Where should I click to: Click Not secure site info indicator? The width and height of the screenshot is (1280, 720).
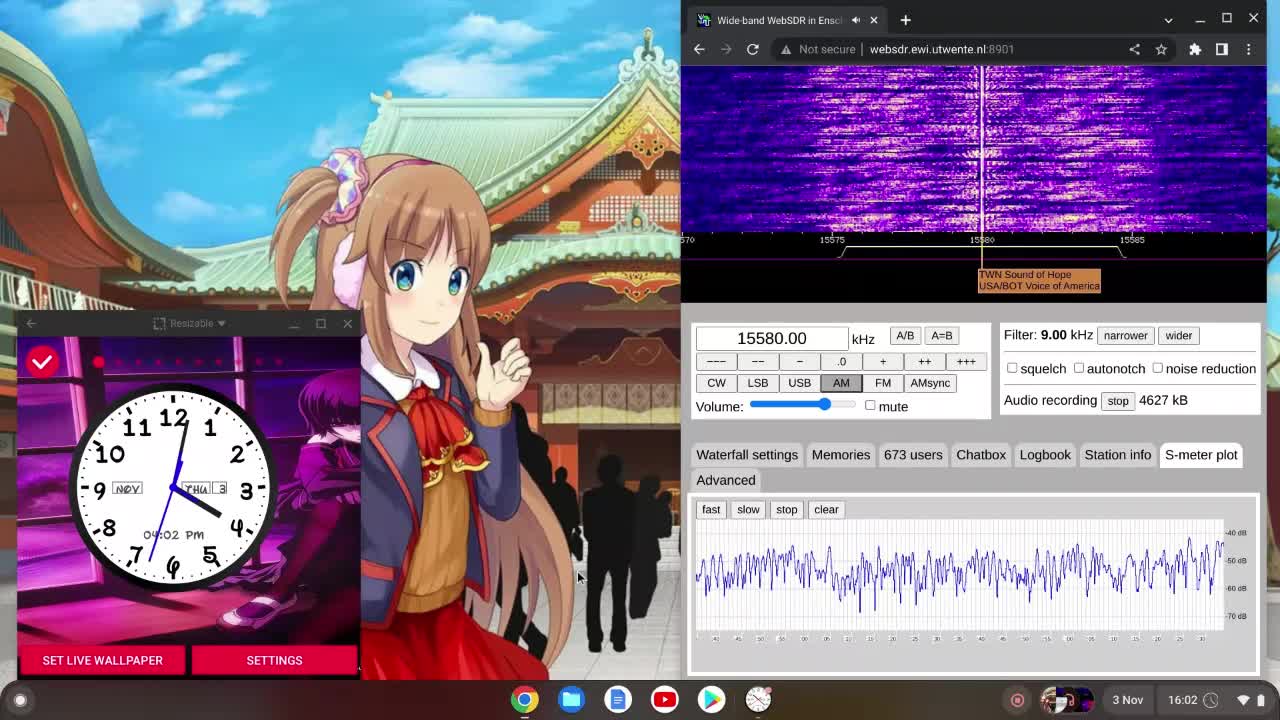pyautogui.click(x=819, y=49)
